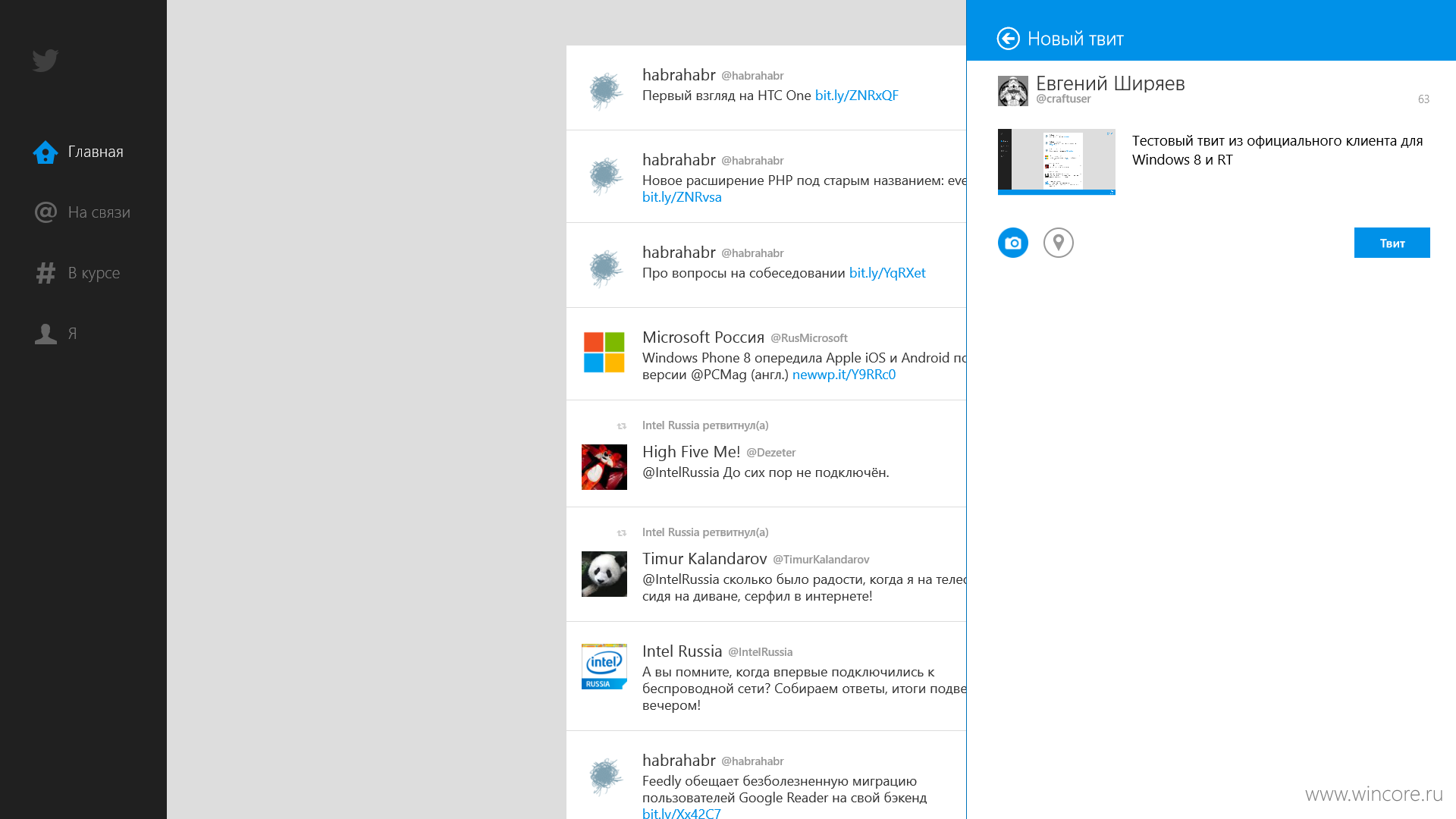Click the home house icon
Screen dimensions: 1456x819
(45, 152)
